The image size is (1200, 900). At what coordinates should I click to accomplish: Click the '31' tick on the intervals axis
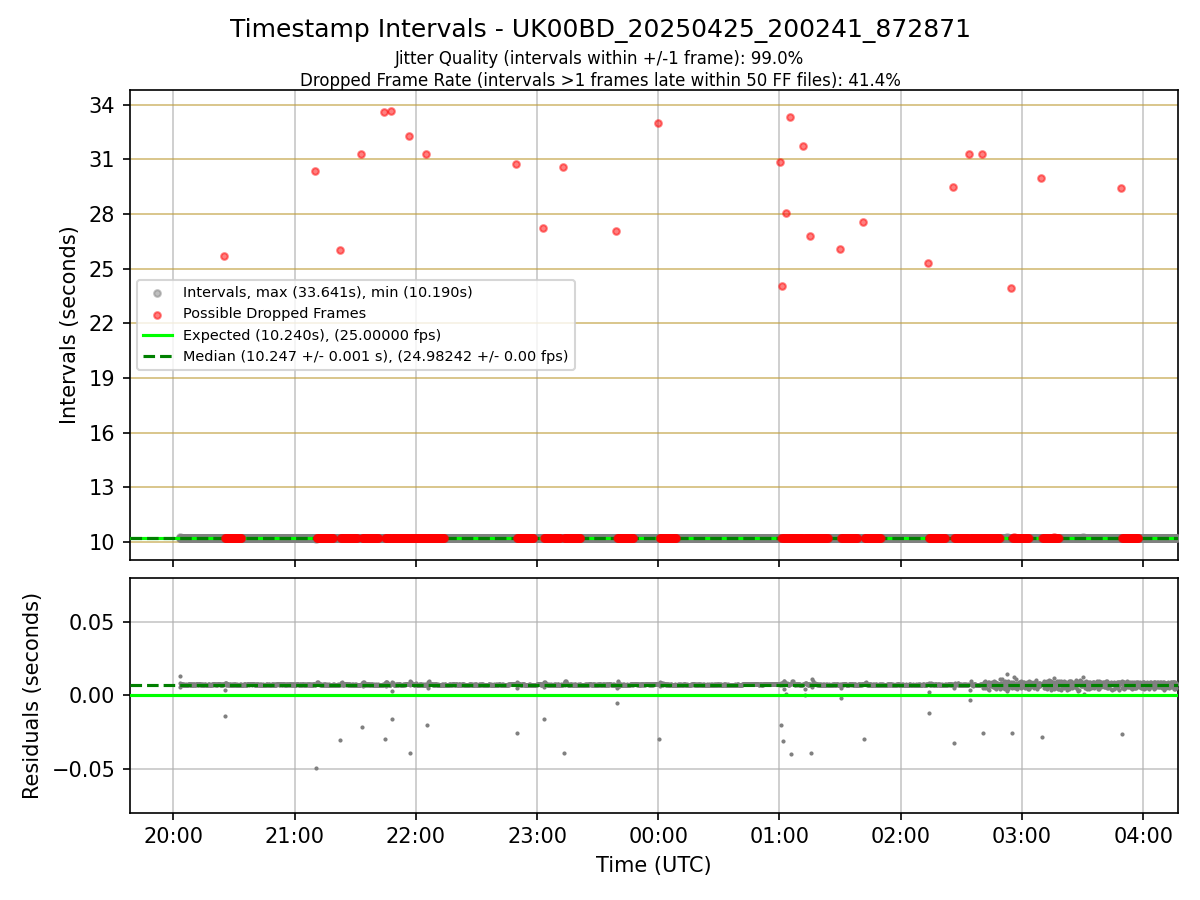tap(103, 160)
